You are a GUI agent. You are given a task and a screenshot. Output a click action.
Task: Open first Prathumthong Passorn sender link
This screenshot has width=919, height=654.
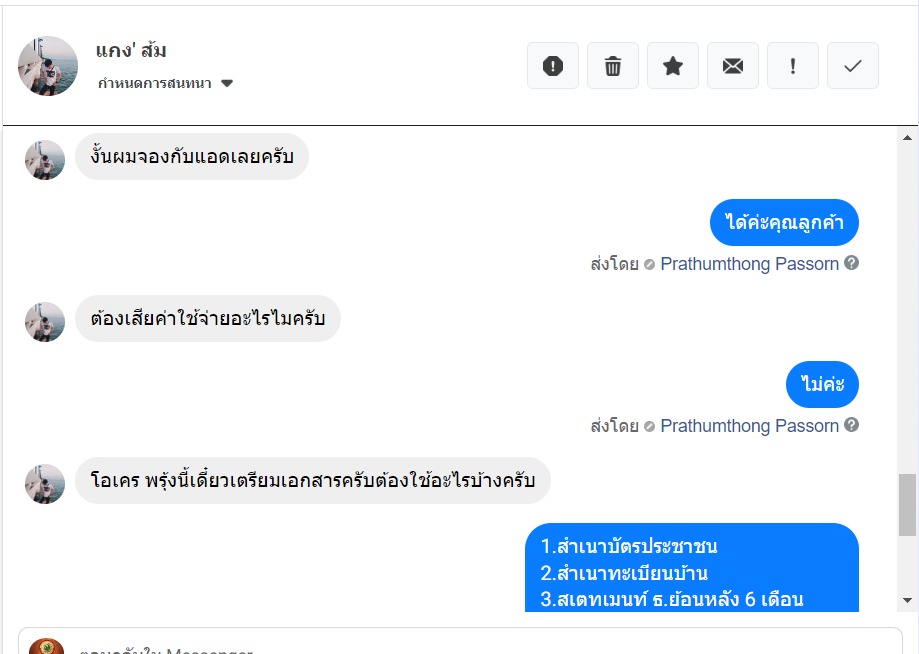[749, 264]
